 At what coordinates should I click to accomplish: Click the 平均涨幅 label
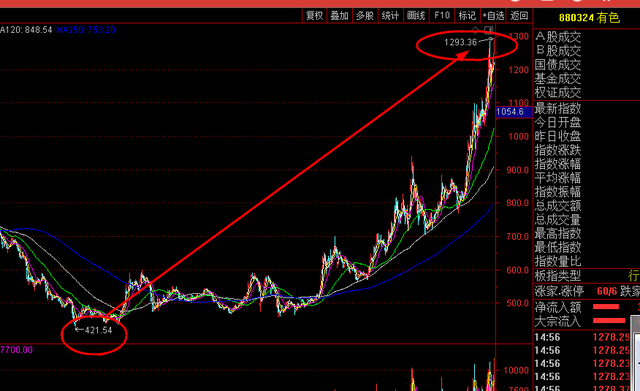[x=558, y=178]
